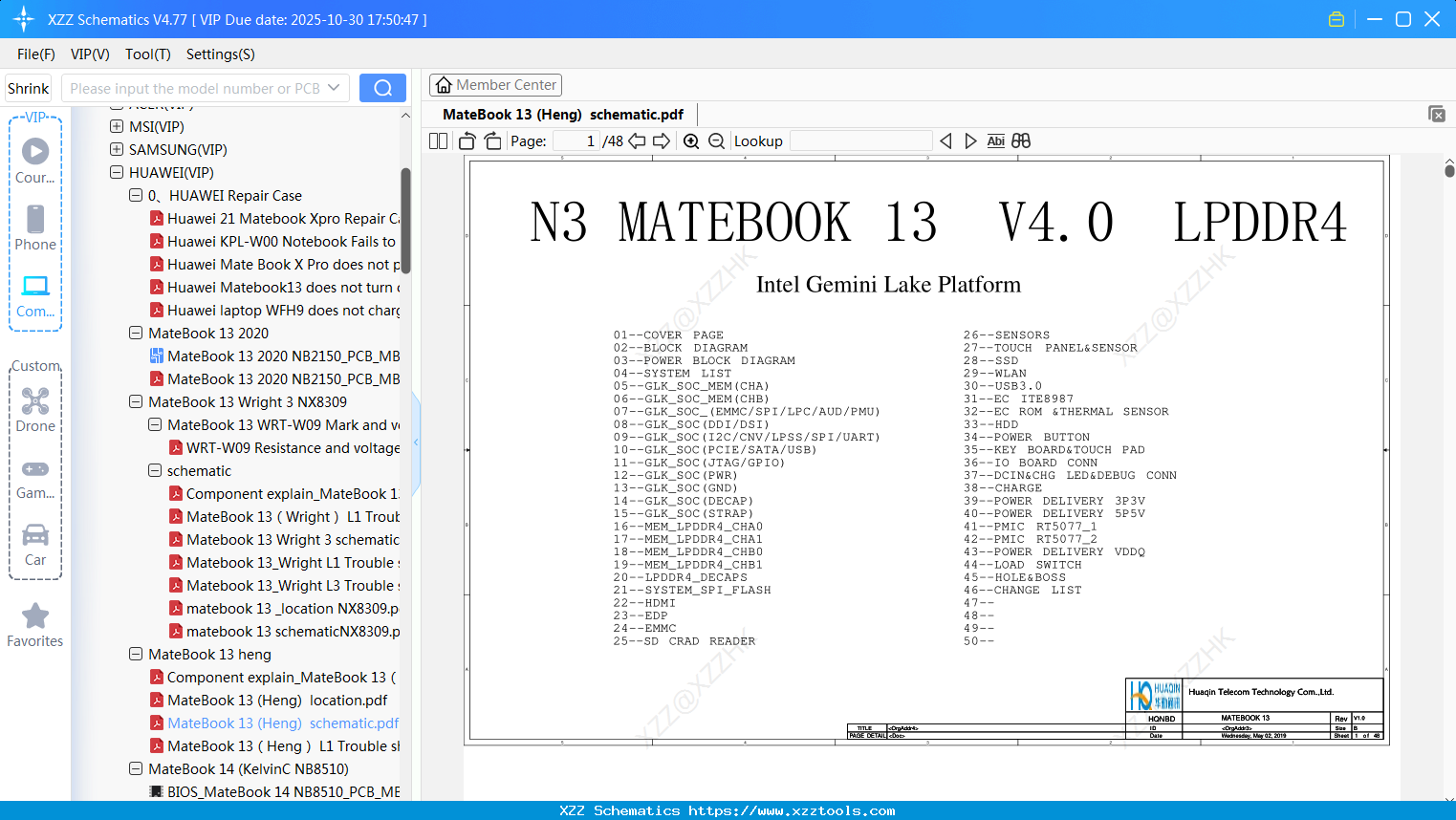Screen dimensions: 1456x820
Task: Collapse the HUAWEI(VIP) tree node
Action: pos(117,172)
